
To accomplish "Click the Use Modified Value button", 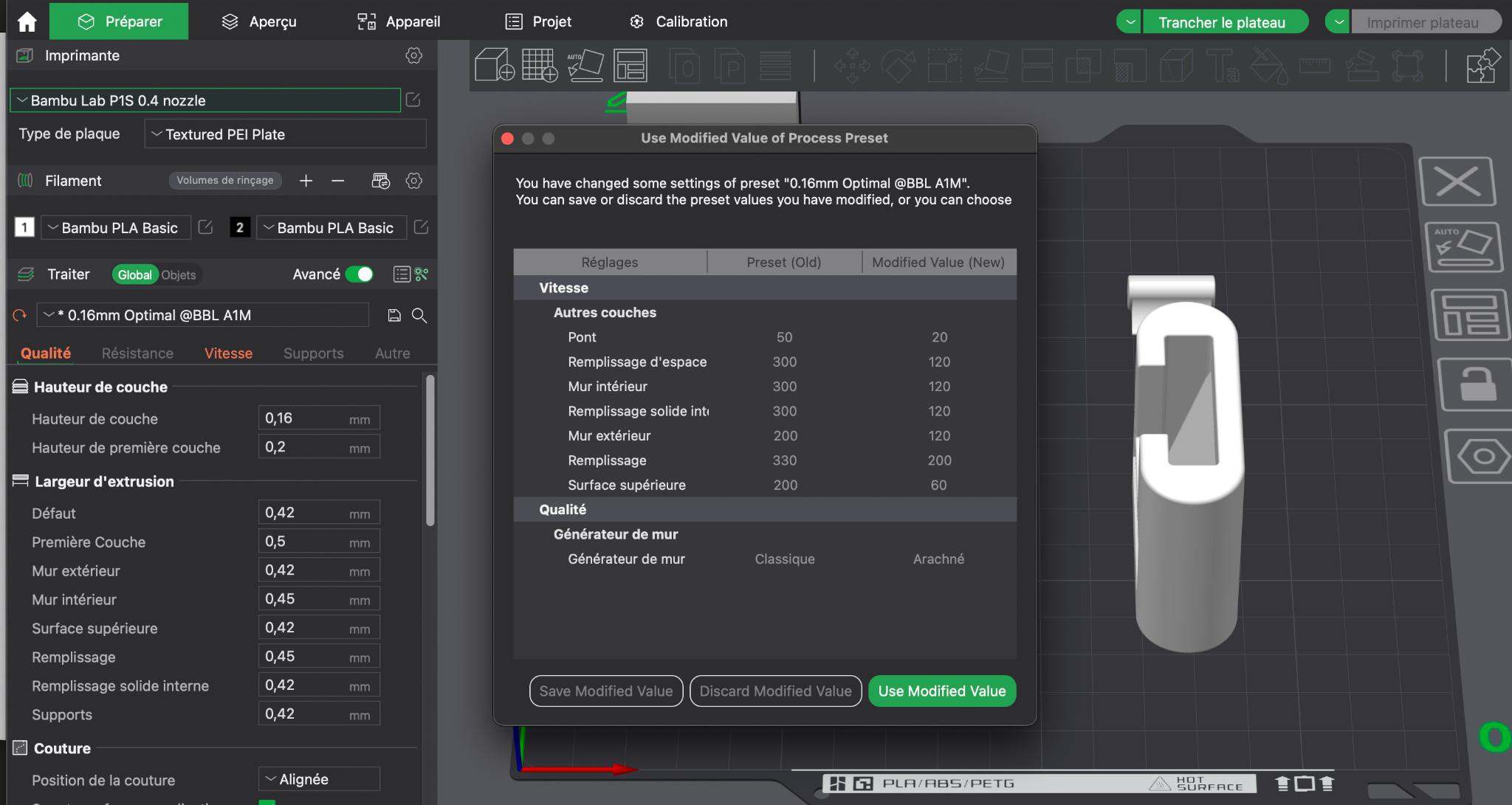I will [x=942, y=691].
